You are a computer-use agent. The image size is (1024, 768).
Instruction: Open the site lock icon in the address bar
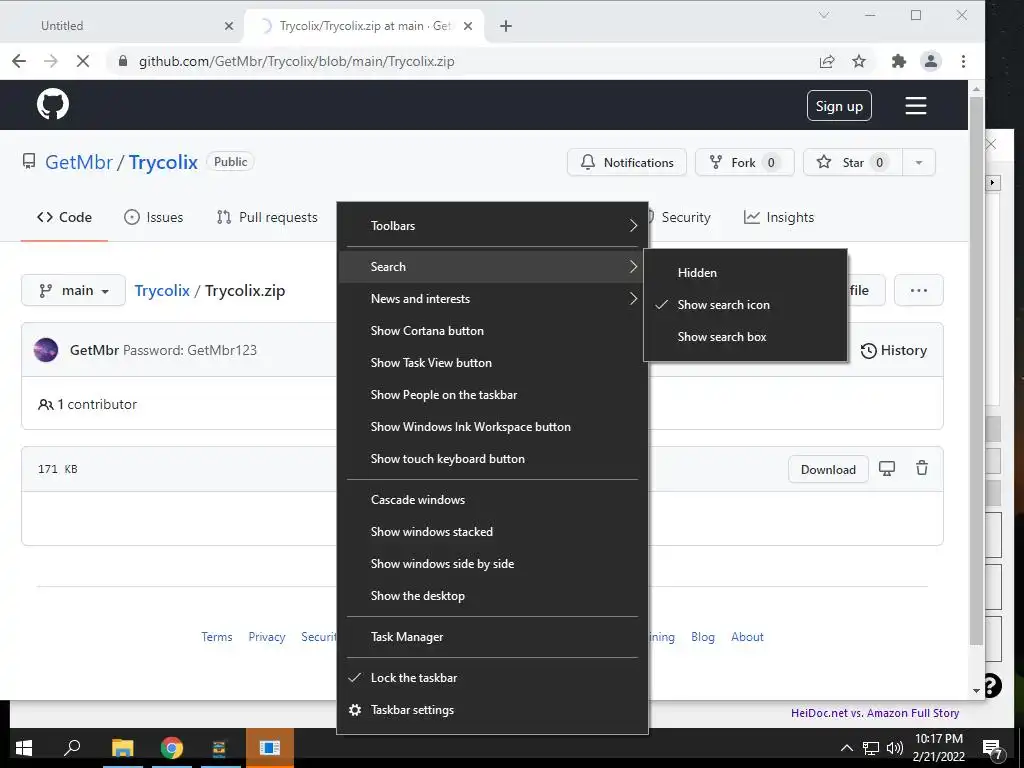click(122, 61)
